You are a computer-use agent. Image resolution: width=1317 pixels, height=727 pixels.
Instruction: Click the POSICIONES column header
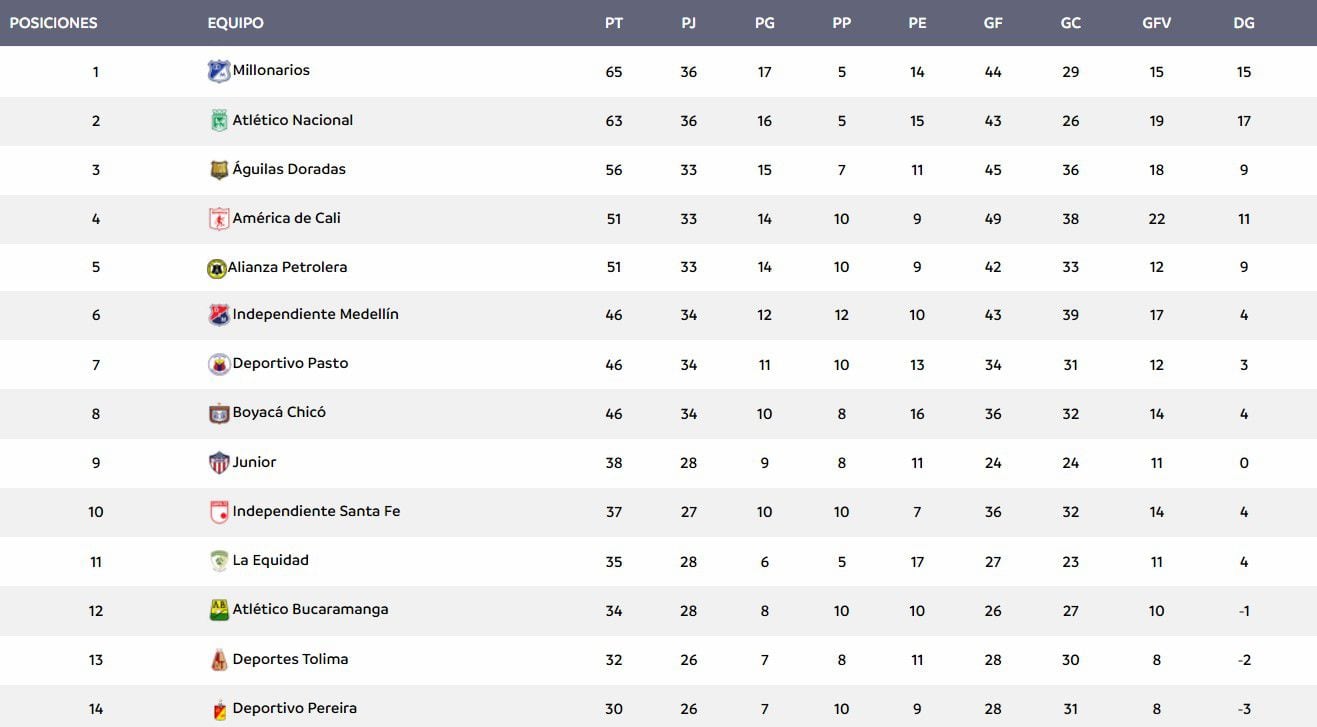click(53, 23)
